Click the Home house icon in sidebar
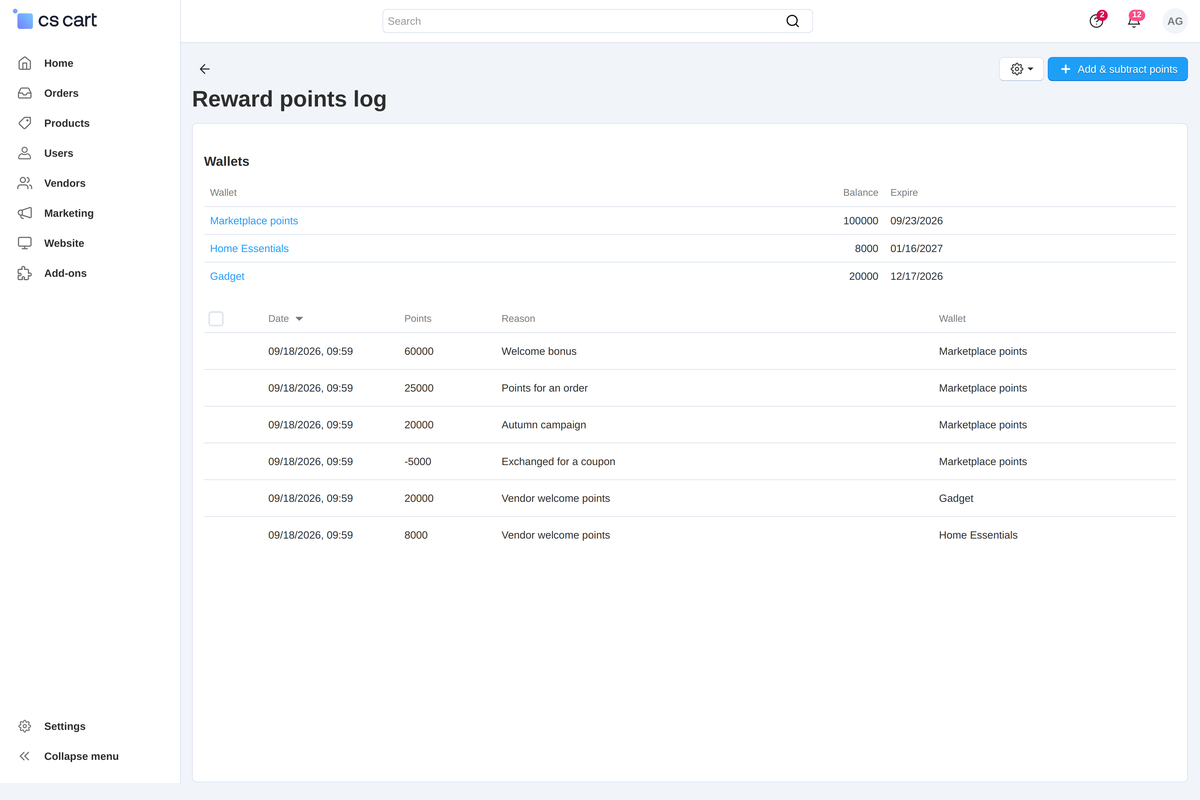This screenshot has height=800, width=1200. click(x=25, y=63)
